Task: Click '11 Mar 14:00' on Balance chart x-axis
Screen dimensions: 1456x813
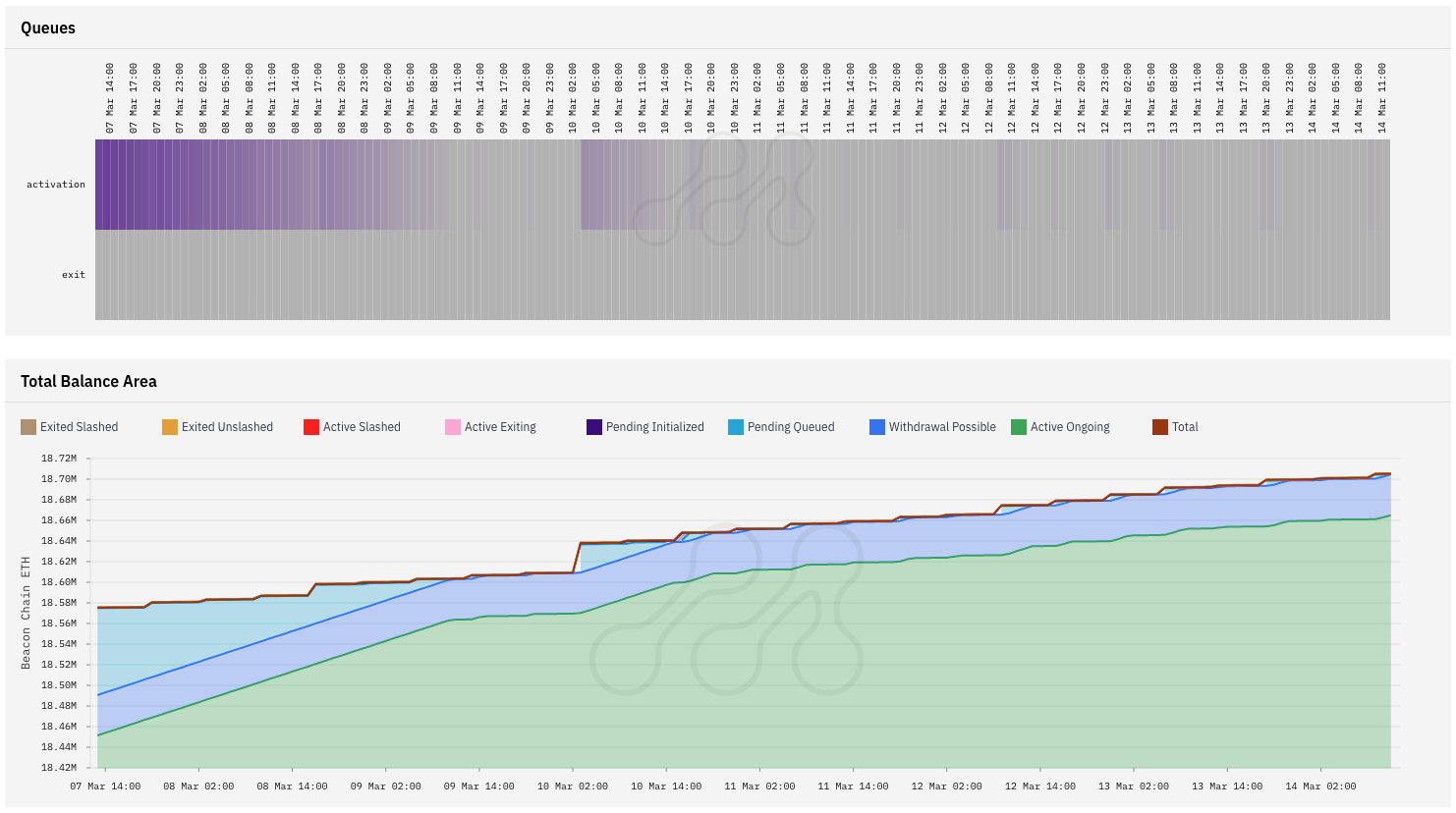Action: click(853, 786)
